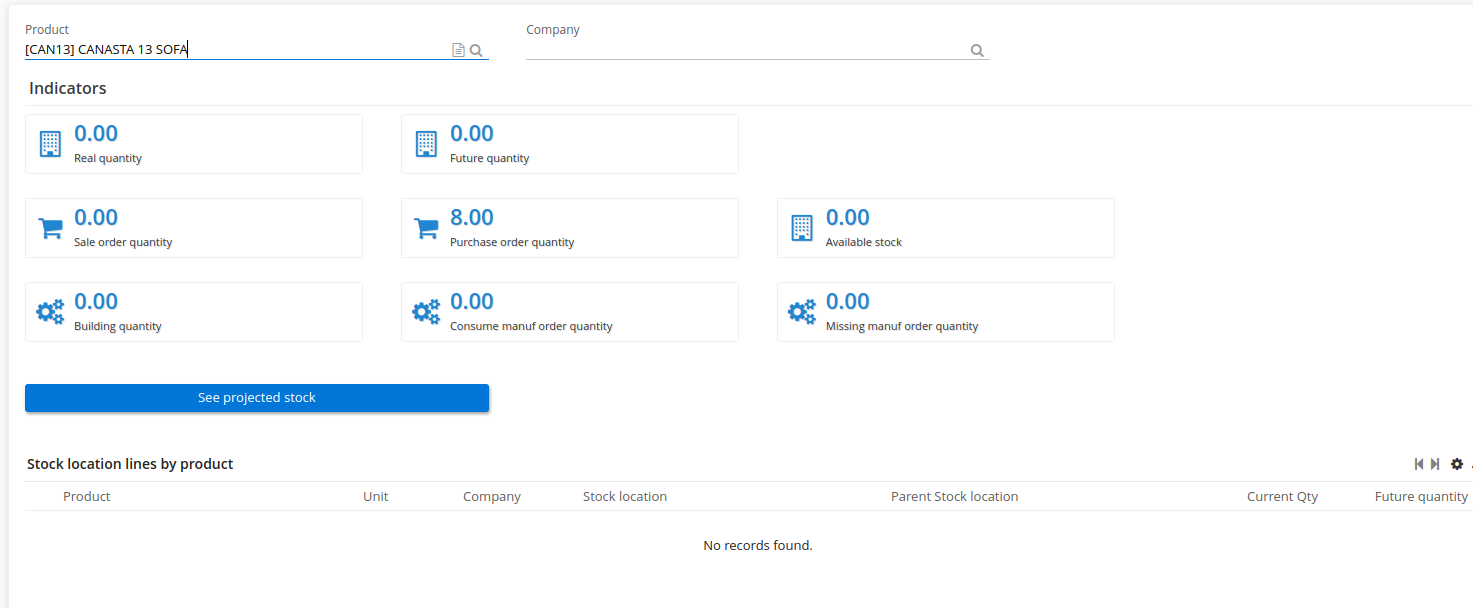
Task: Click the building icon on Available stock card
Action: click(802, 228)
